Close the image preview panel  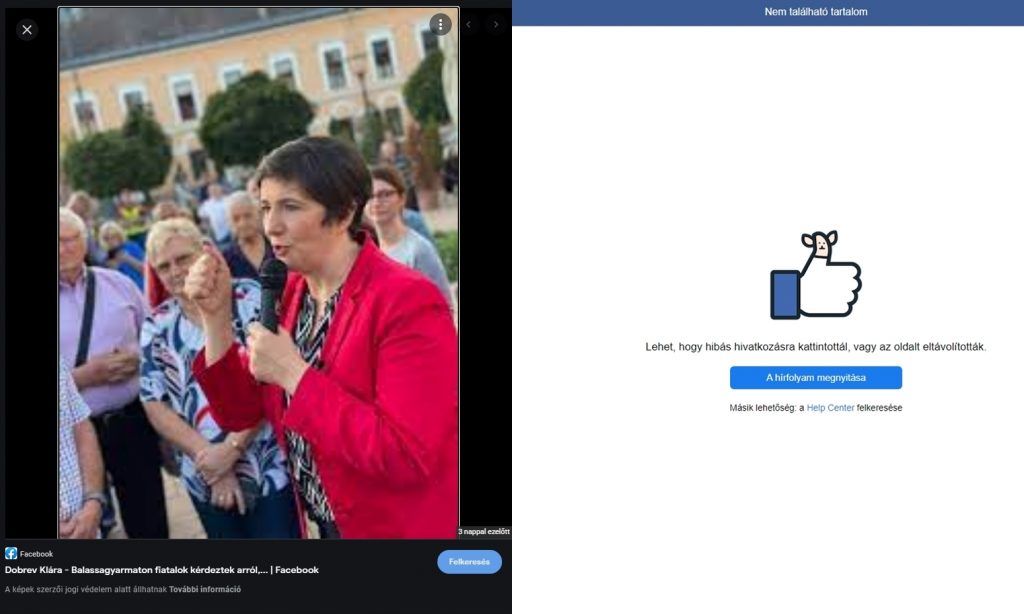(x=27, y=29)
